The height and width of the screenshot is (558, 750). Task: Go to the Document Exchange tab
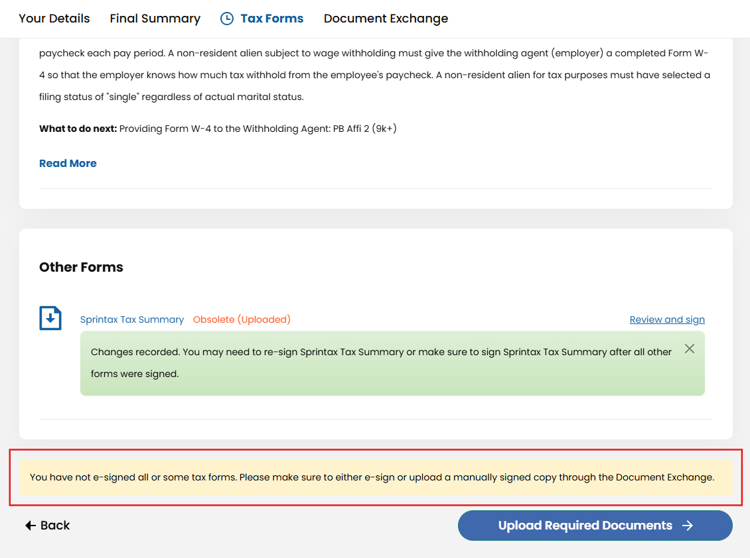coord(386,18)
